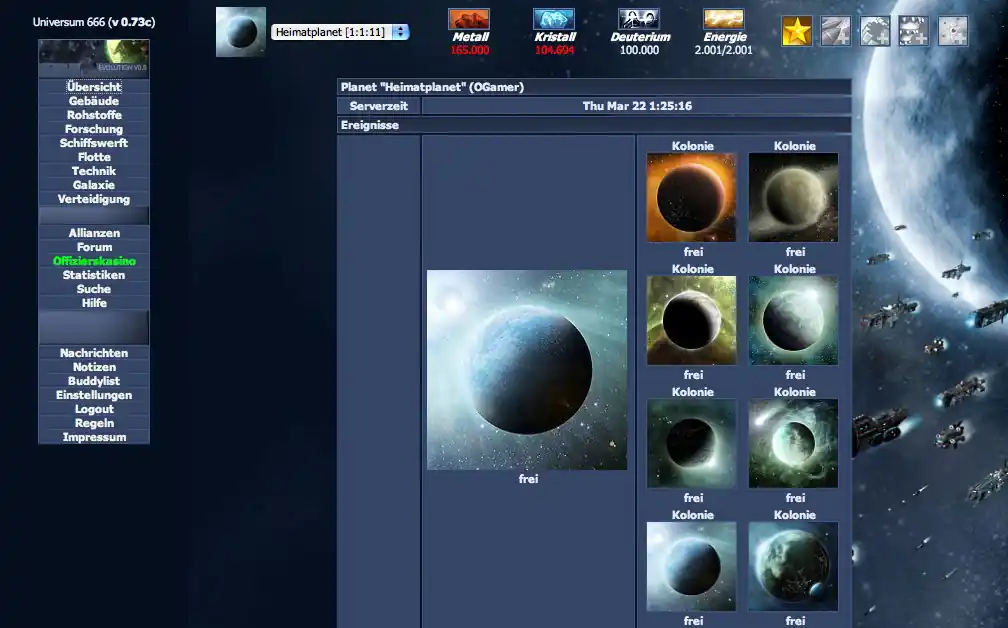Click the Energie resource icon

(x=723, y=22)
